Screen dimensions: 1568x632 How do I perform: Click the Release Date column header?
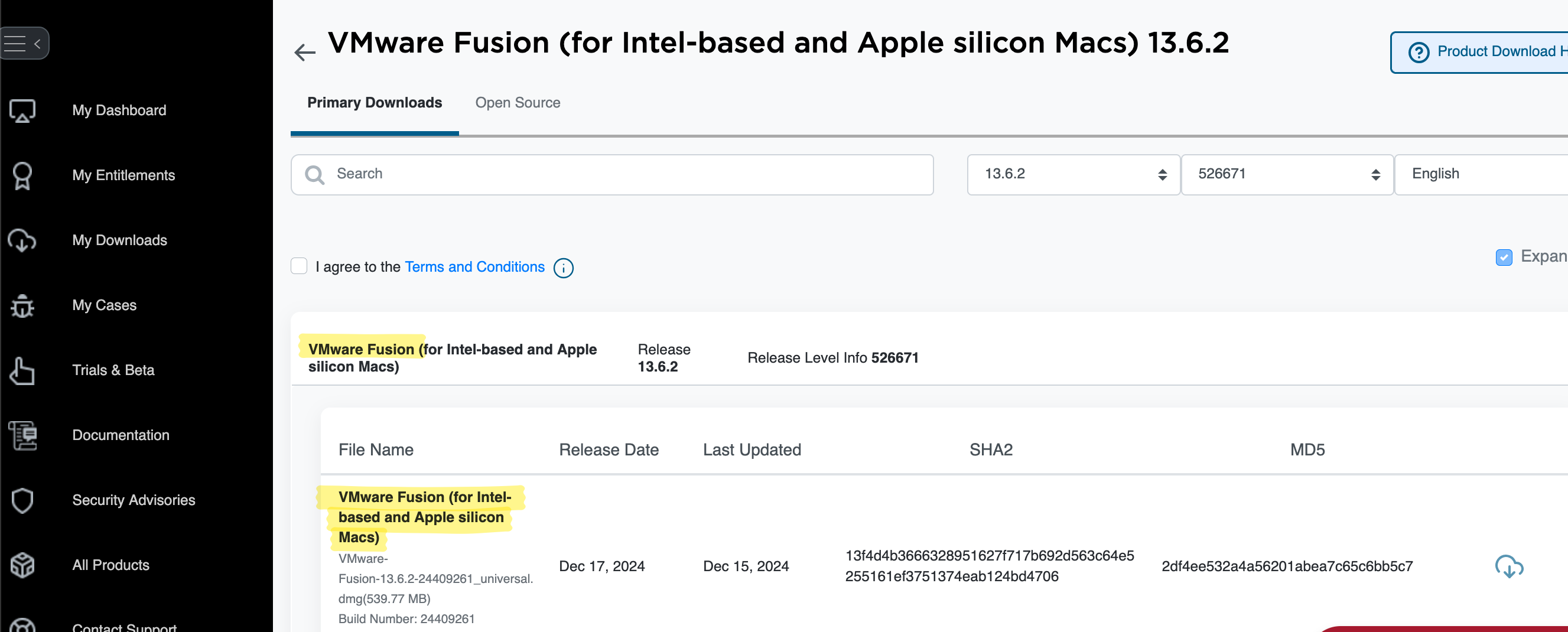[609, 450]
